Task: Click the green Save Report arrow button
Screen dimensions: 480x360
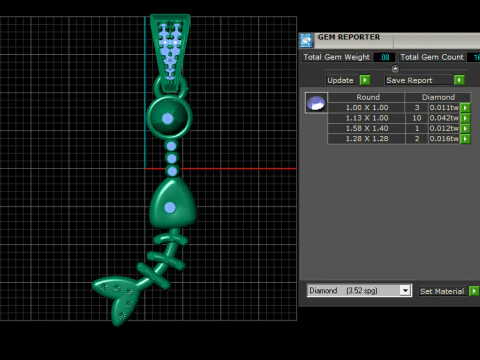Action: click(459, 80)
